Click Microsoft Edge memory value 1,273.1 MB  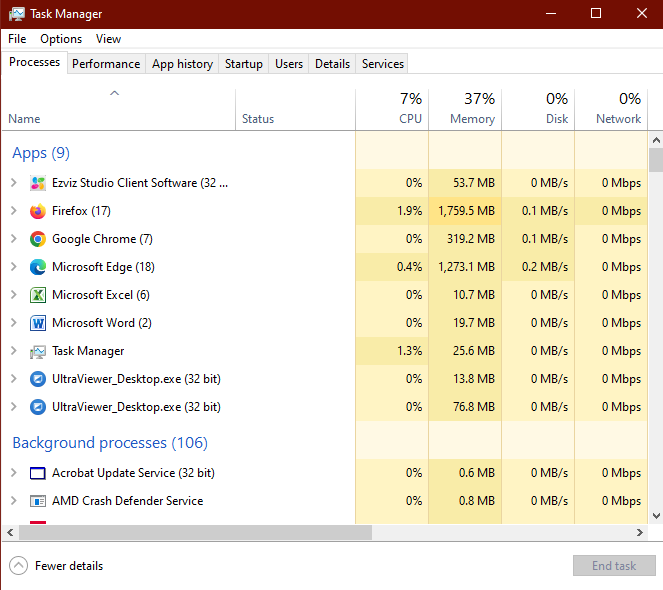pos(466,266)
